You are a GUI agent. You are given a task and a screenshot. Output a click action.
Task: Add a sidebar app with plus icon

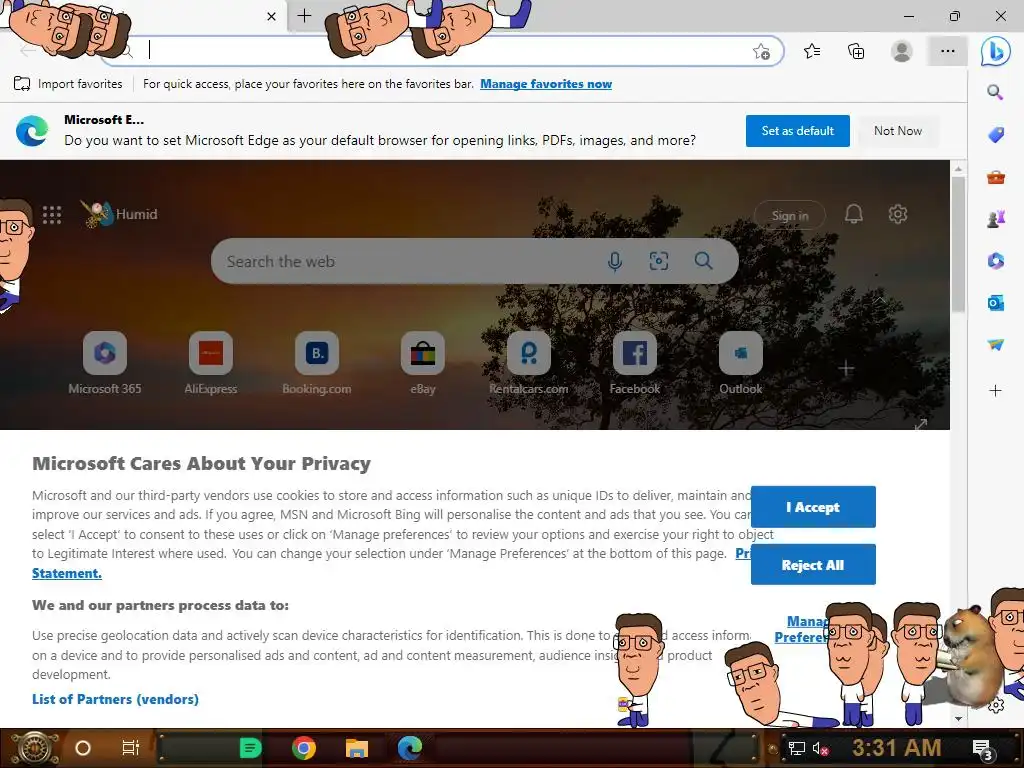point(995,391)
